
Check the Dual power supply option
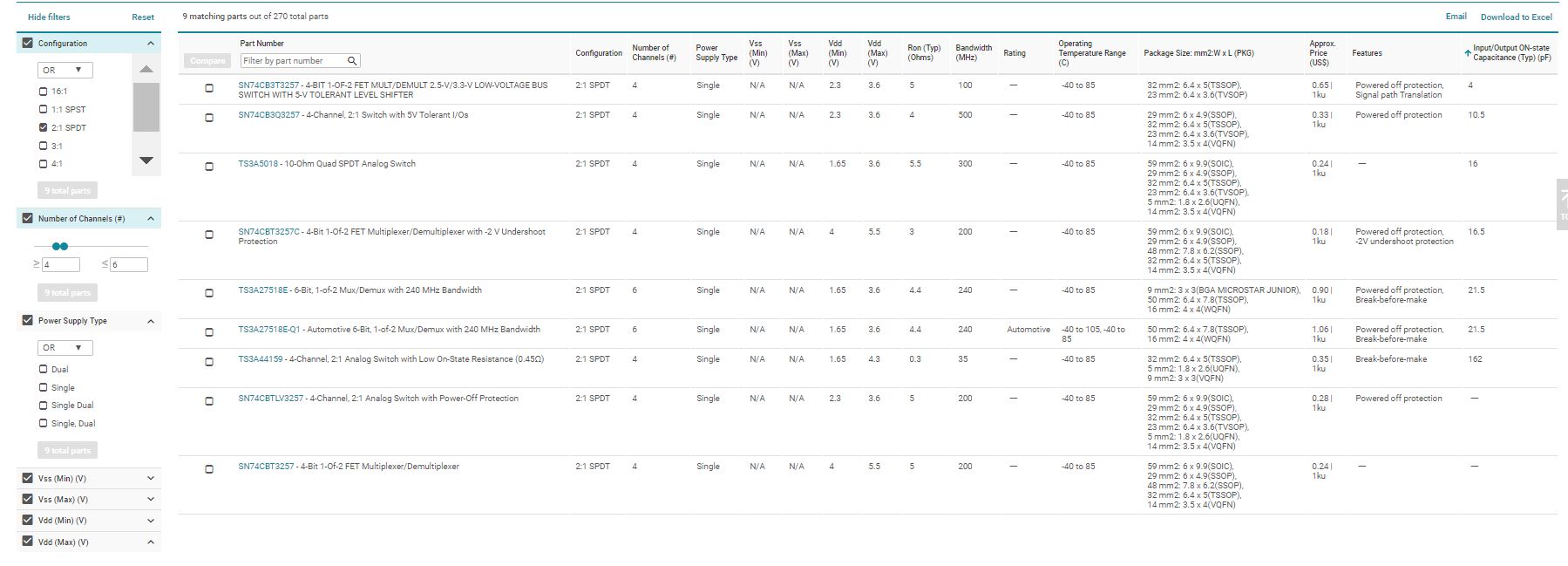tap(44, 369)
